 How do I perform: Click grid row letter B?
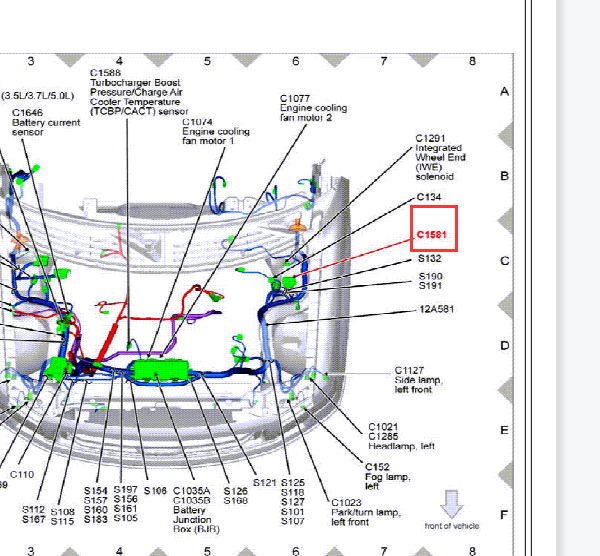point(504,176)
